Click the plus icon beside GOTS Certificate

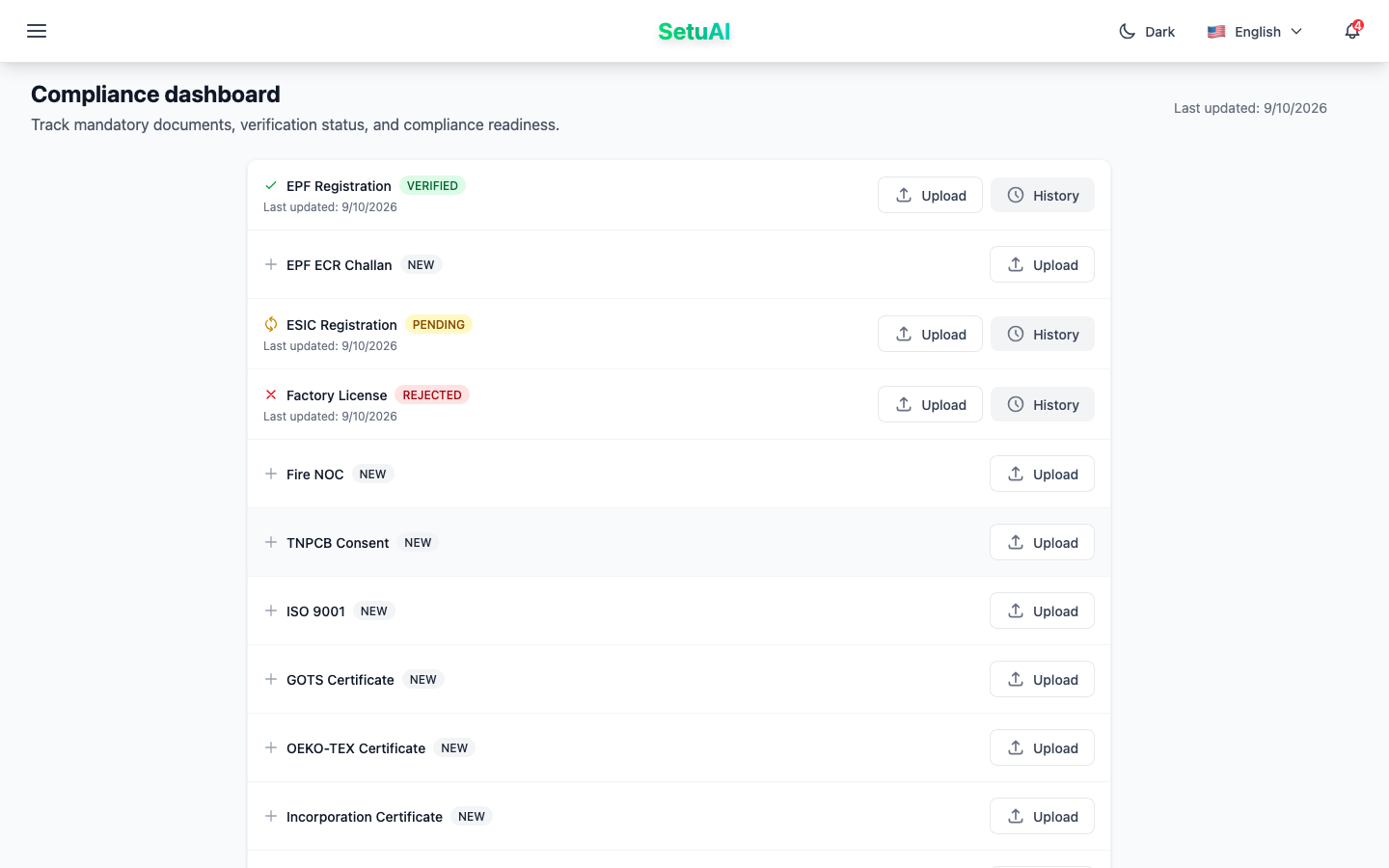[271, 679]
